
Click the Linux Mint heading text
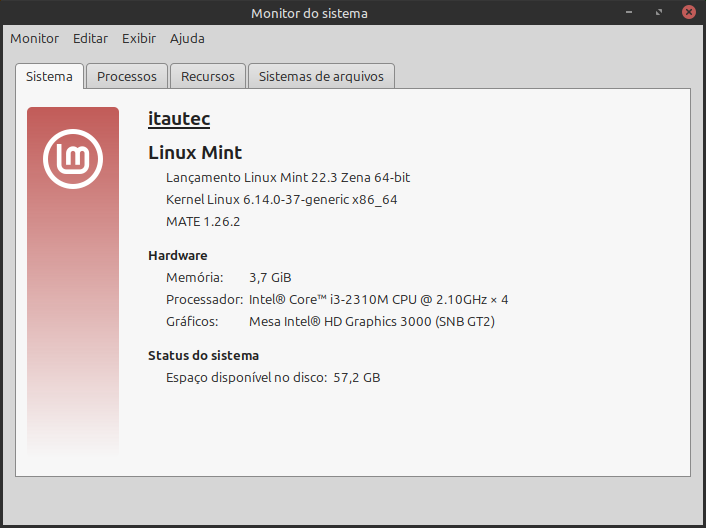pos(195,152)
